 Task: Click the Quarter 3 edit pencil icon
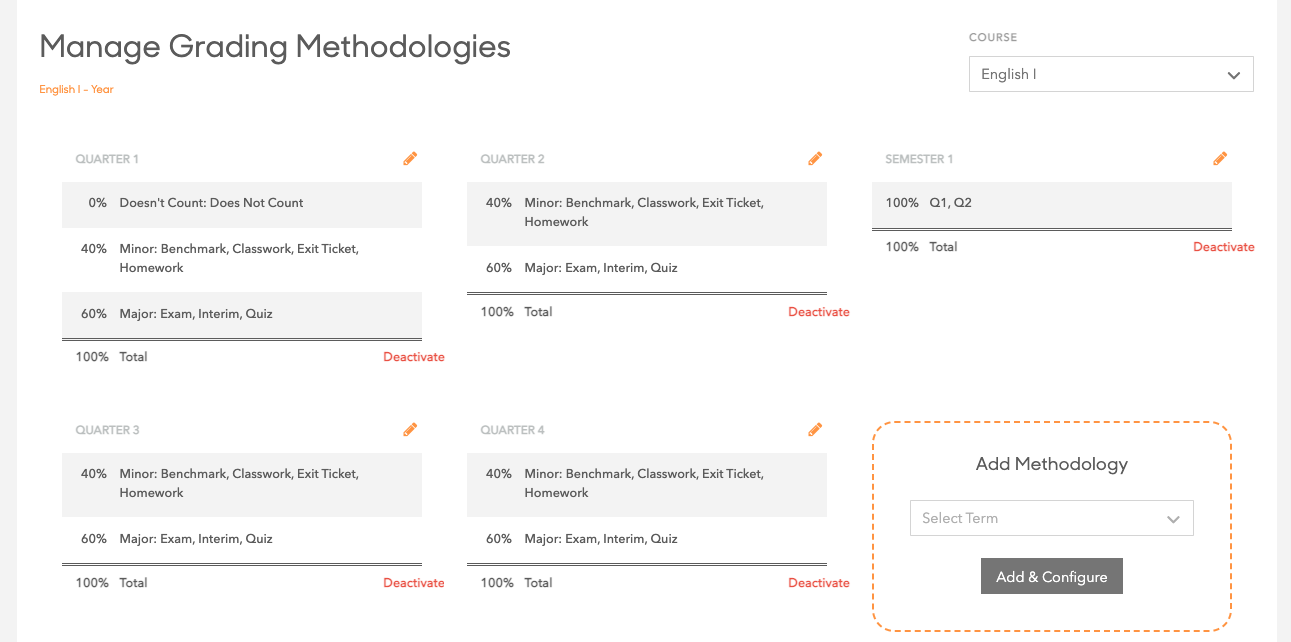[410, 430]
